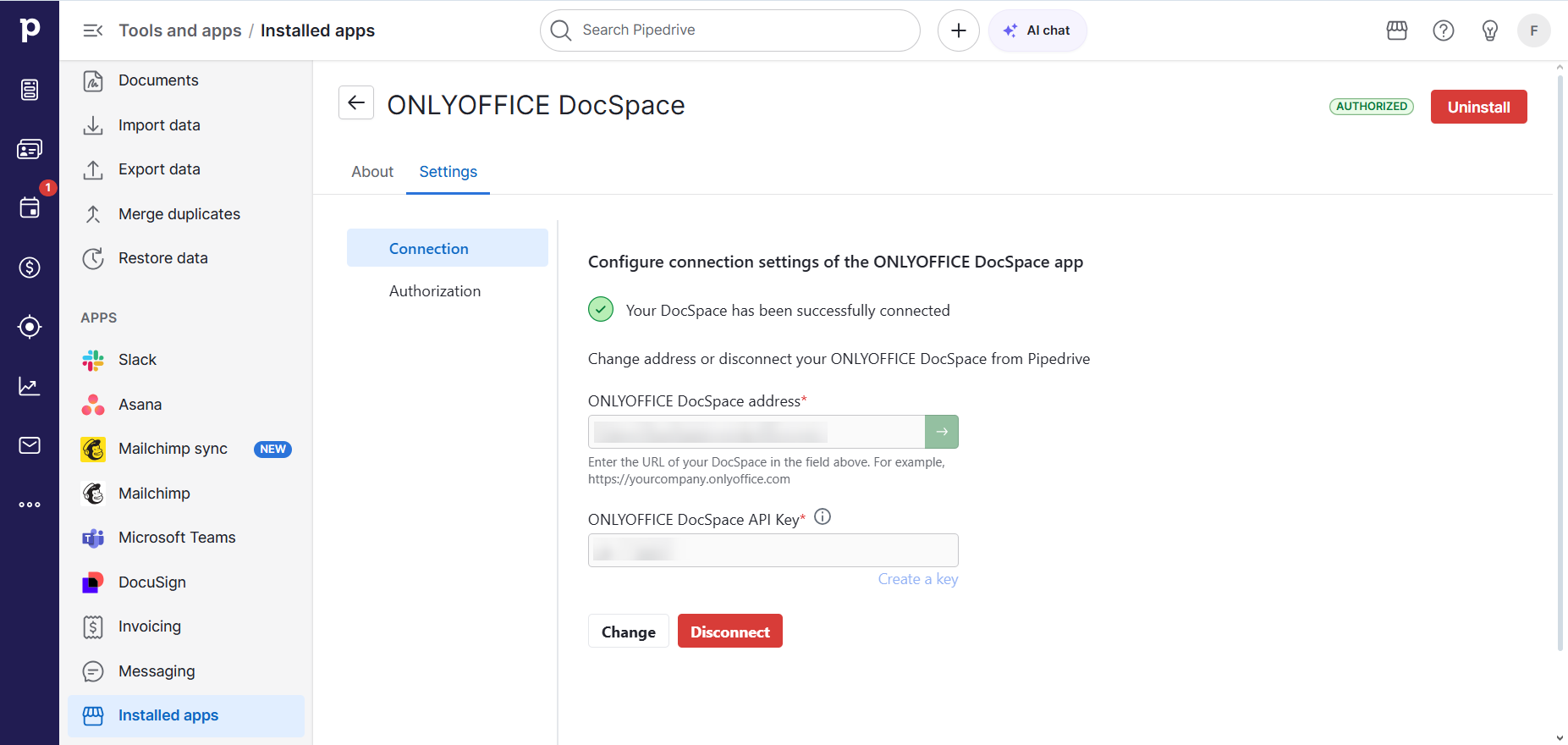Focus the Search Pipedrive field
This screenshot has height=745, width=1568.
[x=730, y=30]
